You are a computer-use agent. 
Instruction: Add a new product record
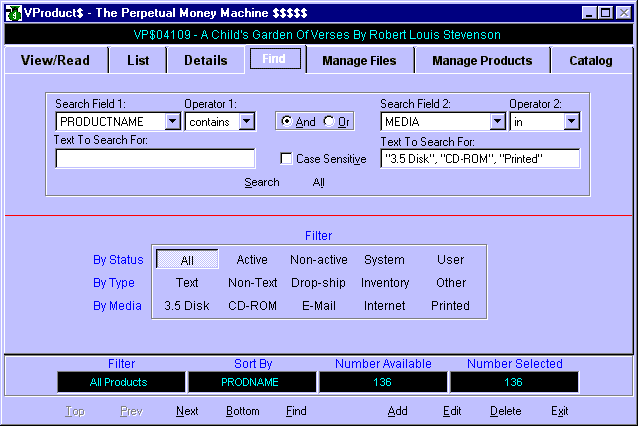[x=398, y=411]
